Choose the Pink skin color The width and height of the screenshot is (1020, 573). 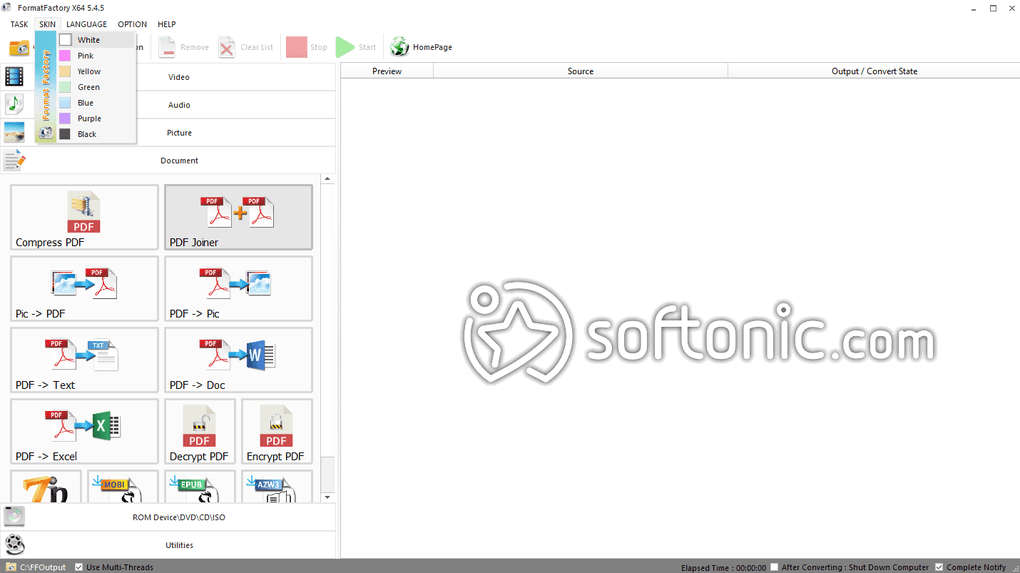(x=96, y=55)
